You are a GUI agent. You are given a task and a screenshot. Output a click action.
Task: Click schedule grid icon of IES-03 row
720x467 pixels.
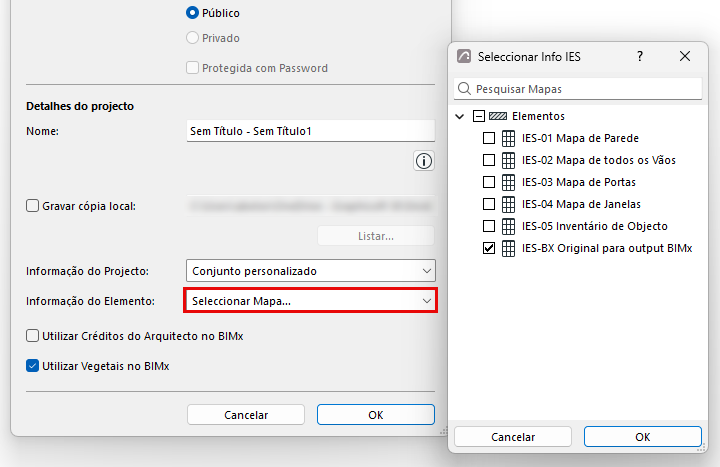click(x=508, y=182)
